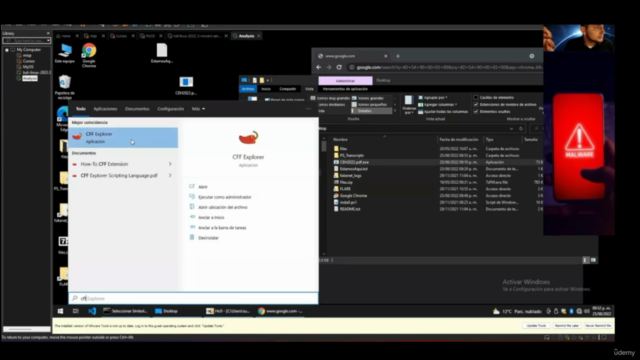Switch to the Todo search filter
The height and width of the screenshot is (360, 640).
tap(81, 109)
